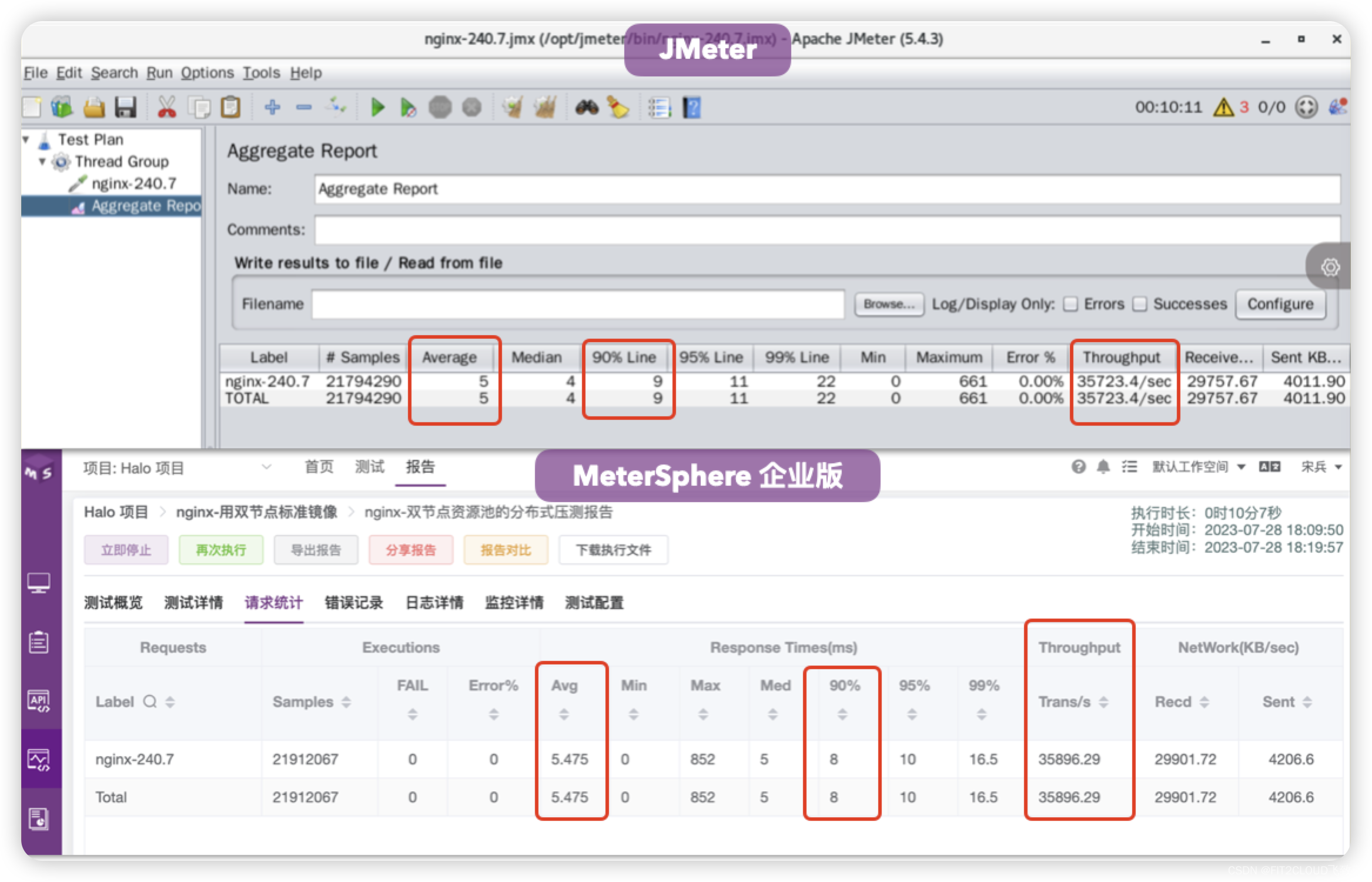Viewport: 1372px width, 882px height.
Task: Click the binoculars Search icon
Action: click(x=586, y=108)
